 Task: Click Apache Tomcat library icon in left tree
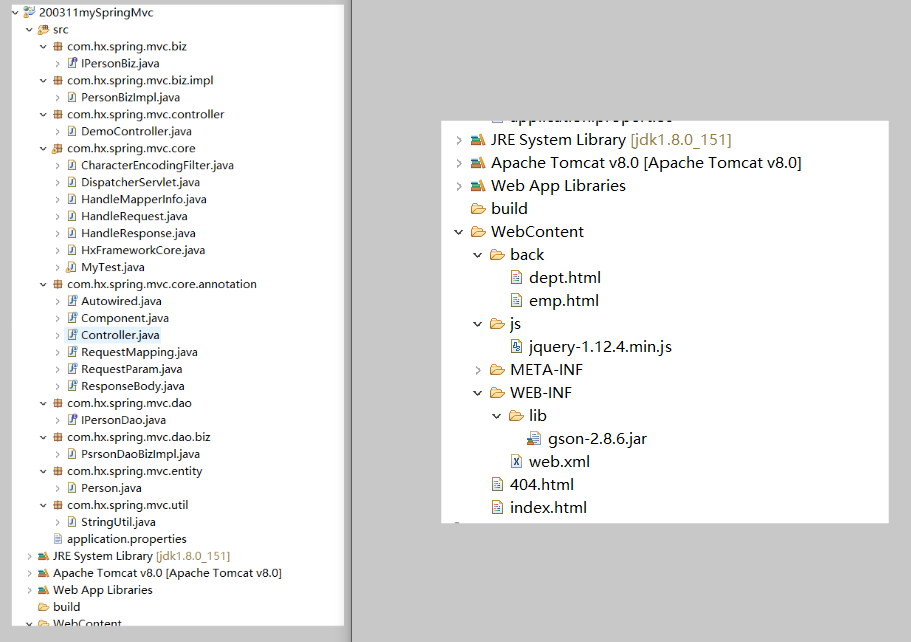pyautogui.click(x=44, y=573)
